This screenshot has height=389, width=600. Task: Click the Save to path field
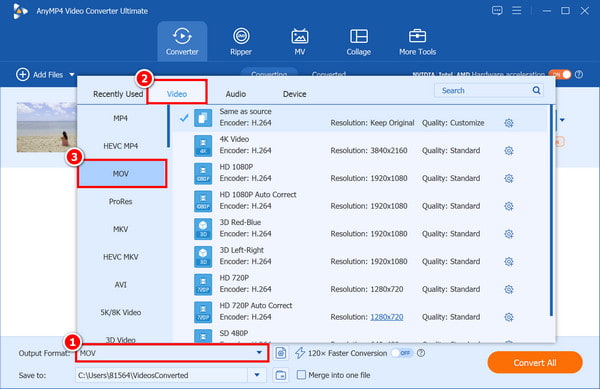(x=162, y=375)
